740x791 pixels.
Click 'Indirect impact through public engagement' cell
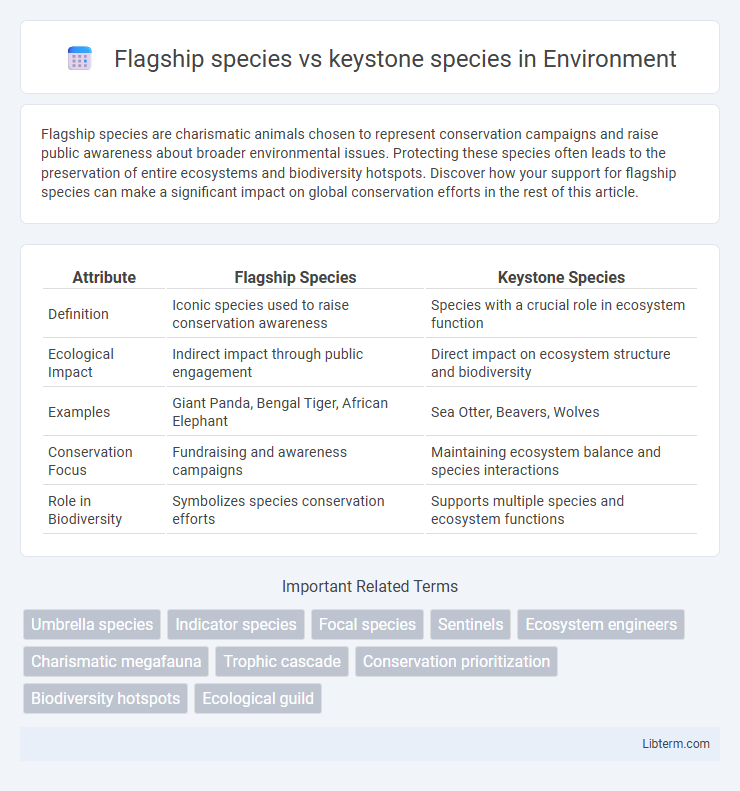(x=295, y=363)
